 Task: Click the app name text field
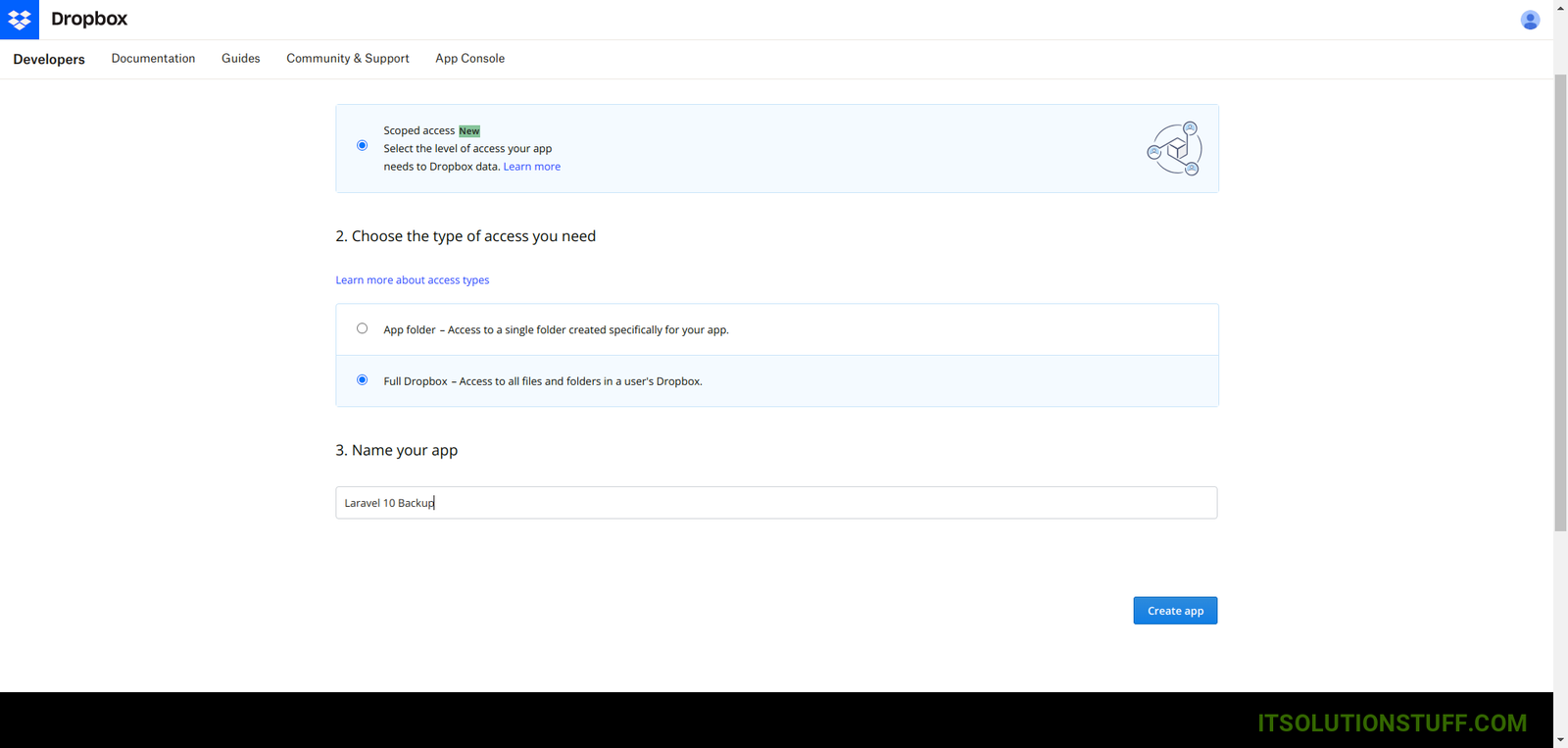click(775, 503)
